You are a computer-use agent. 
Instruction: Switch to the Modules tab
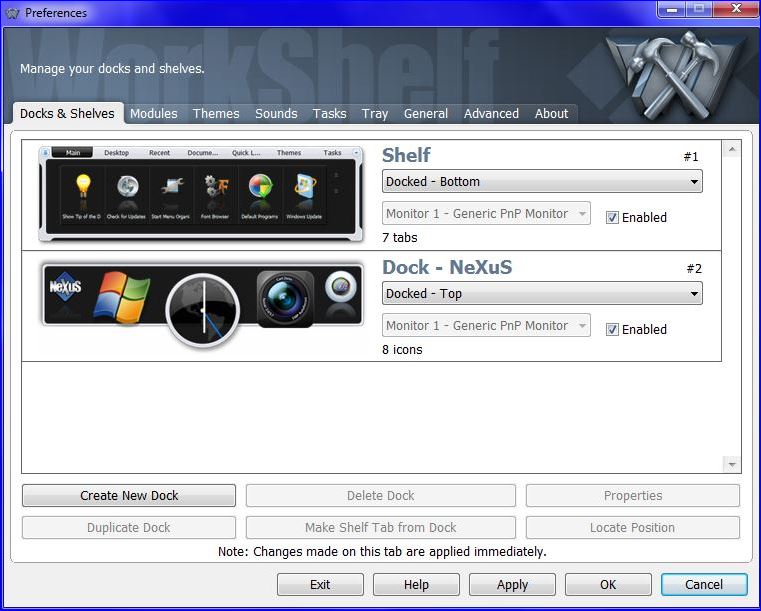pos(153,114)
